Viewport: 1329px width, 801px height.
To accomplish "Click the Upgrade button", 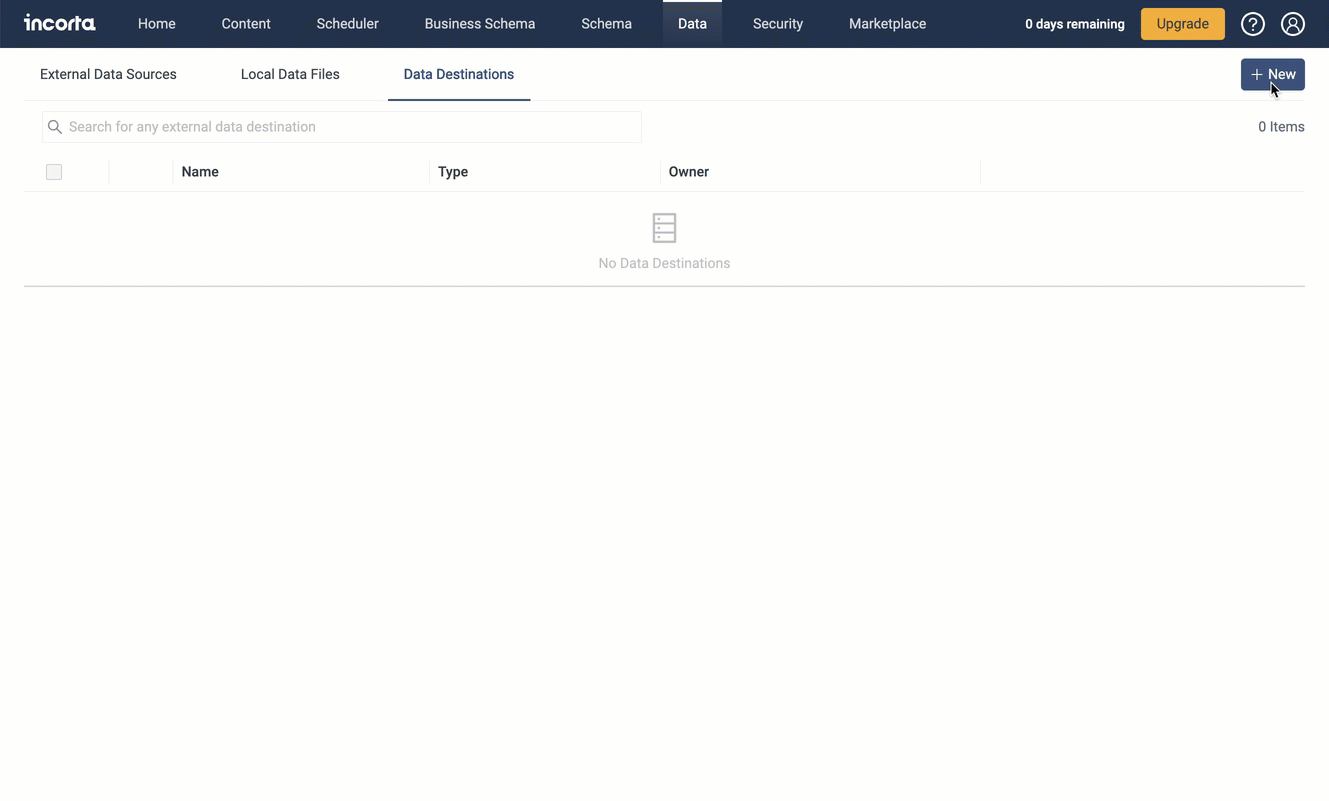I will pos(1182,24).
